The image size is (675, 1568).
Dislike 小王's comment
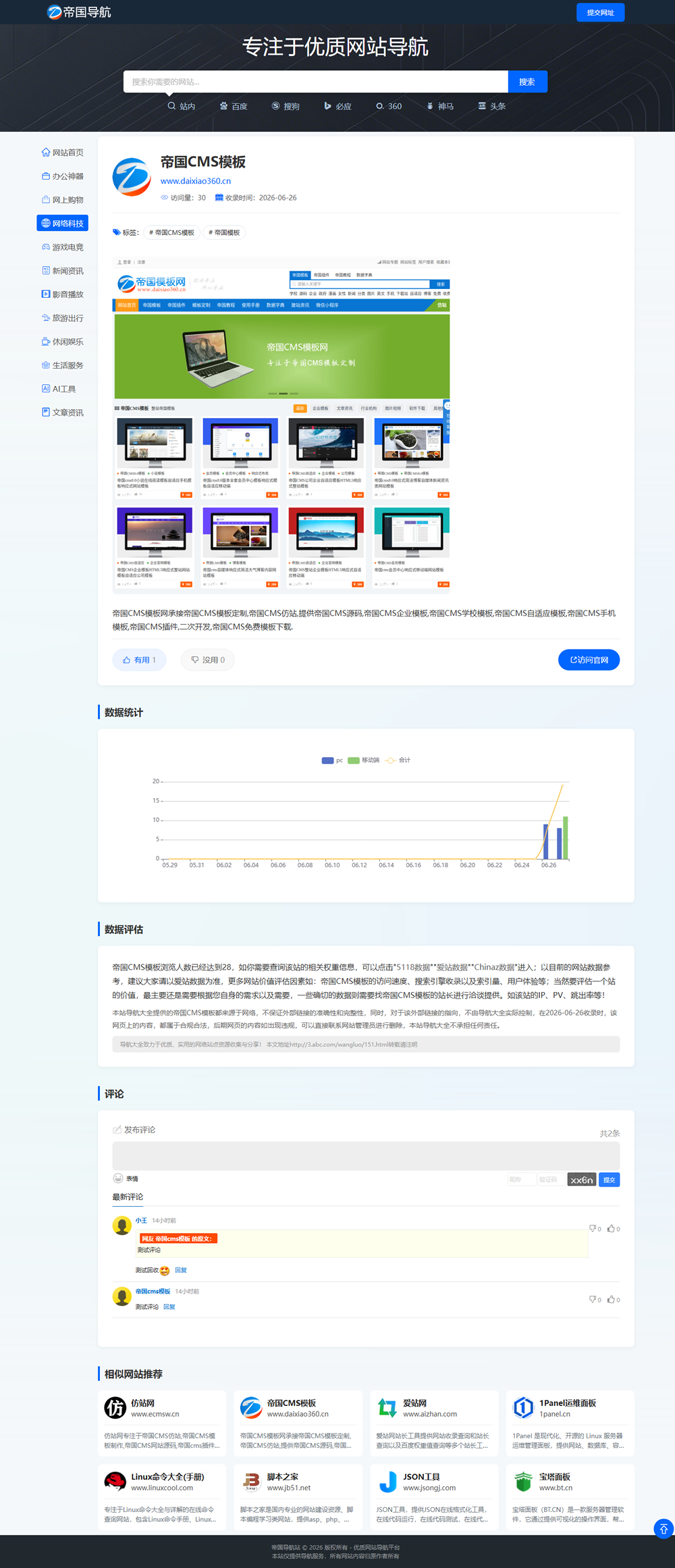tap(595, 1228)
